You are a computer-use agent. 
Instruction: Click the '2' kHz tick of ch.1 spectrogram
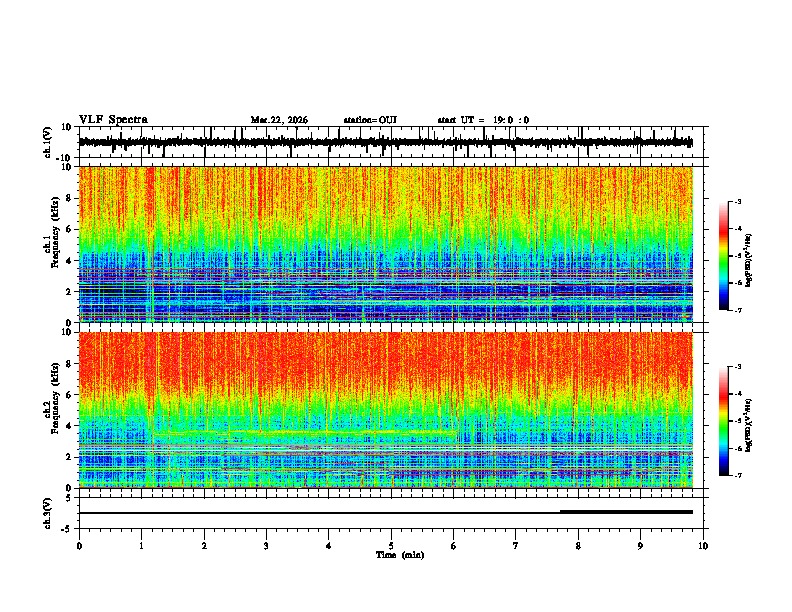tap(69, 291)
